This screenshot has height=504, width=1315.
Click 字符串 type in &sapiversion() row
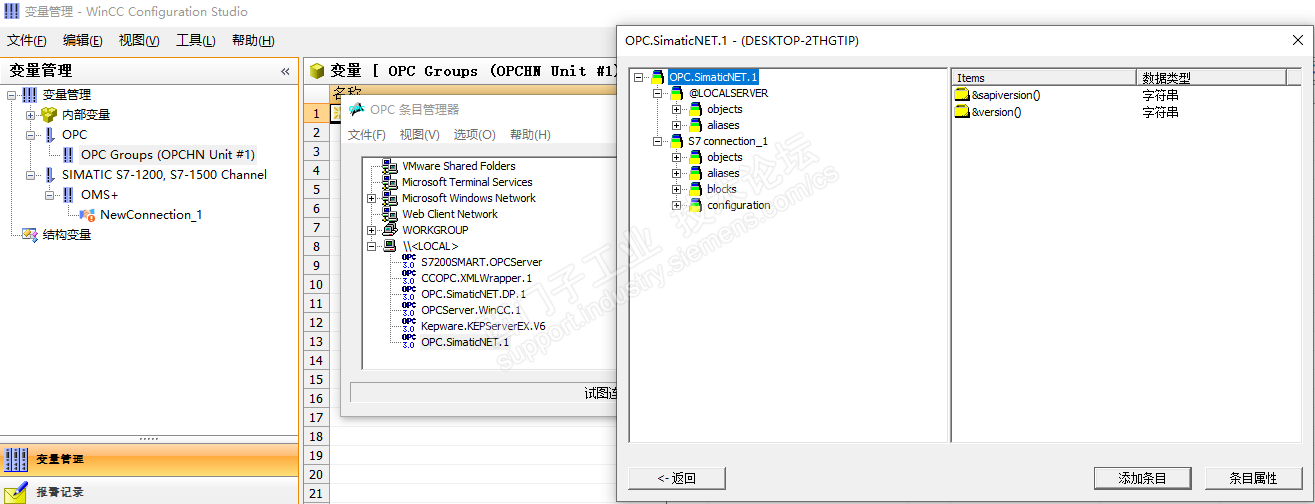[x=1160, y=95]
